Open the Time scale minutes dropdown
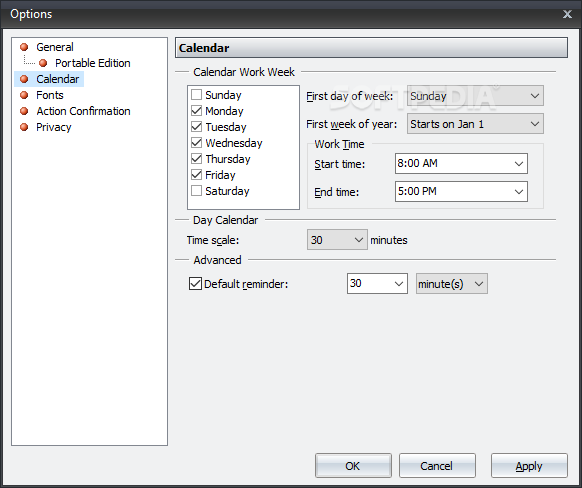Screen dimensions: 582x488 [337, 240]
